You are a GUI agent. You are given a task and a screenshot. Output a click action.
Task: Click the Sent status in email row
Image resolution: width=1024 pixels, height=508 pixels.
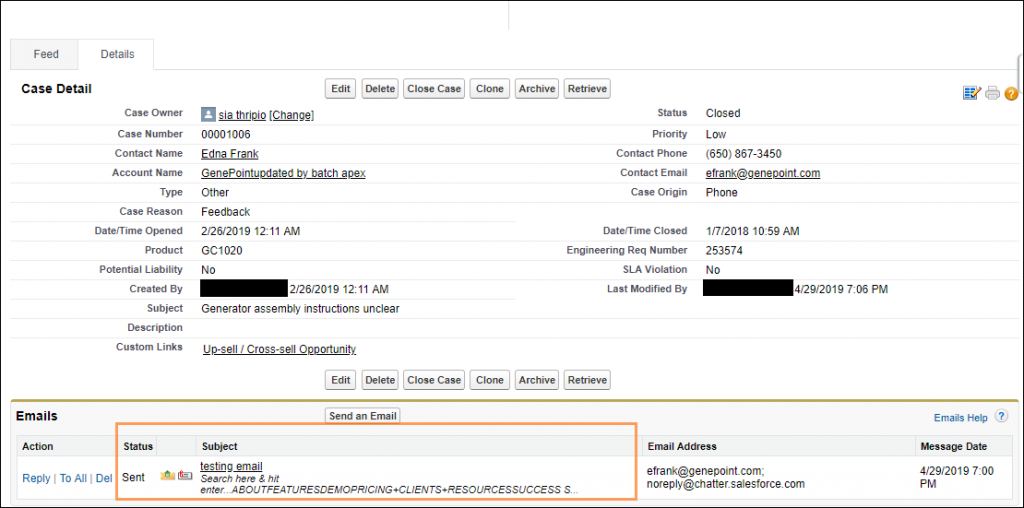pos(134,477)
